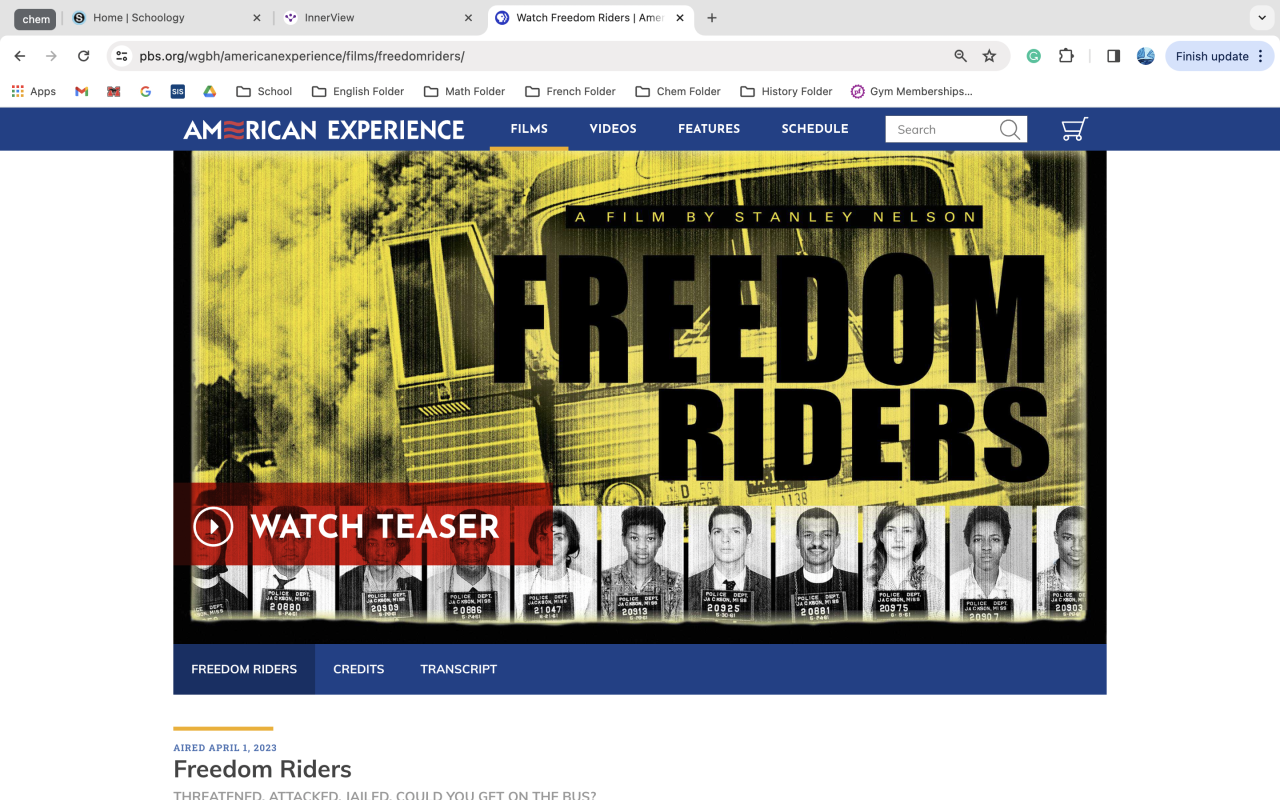Select the TRANSCRIPT sub-tab

click(458, 669)
